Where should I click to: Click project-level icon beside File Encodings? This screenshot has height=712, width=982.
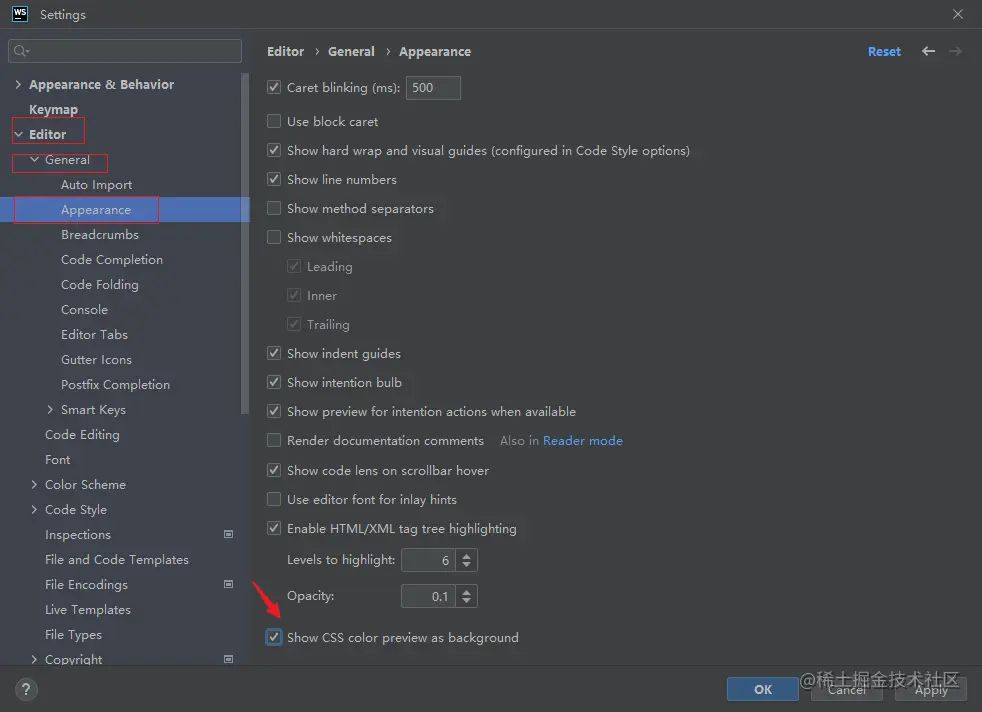(229, 584)
